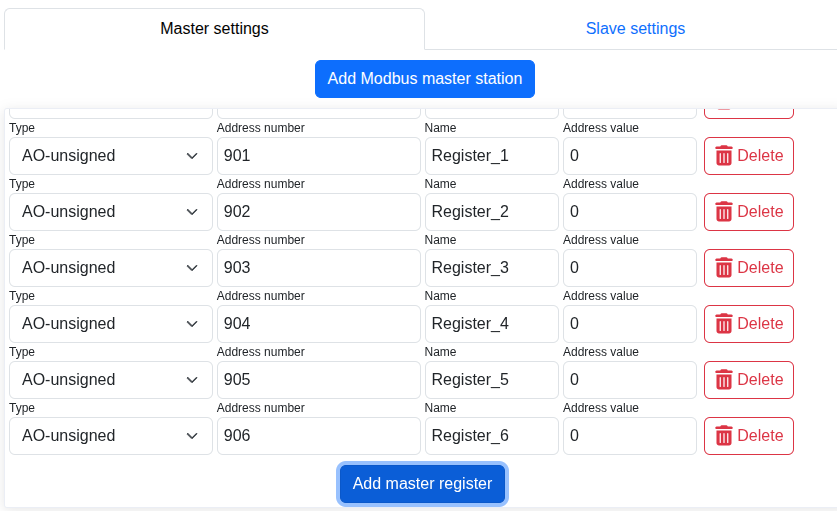The image size is (837, 511).
Task: Open Type dropdown for address 906
Action: [110, 436]
